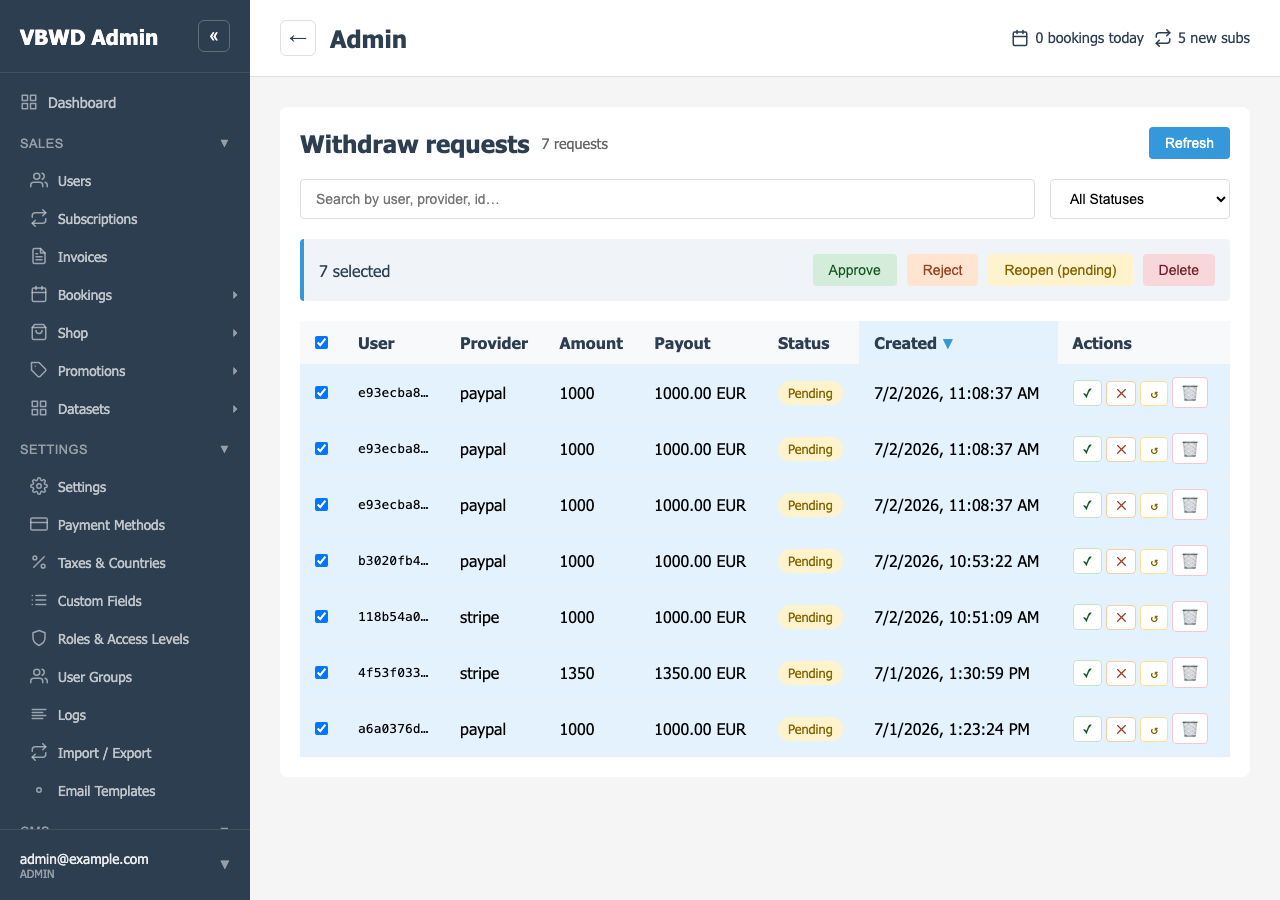The width and height of the screenshot is (1280, 900).
Task: Click the Users people icon
Action: point(39,180)
